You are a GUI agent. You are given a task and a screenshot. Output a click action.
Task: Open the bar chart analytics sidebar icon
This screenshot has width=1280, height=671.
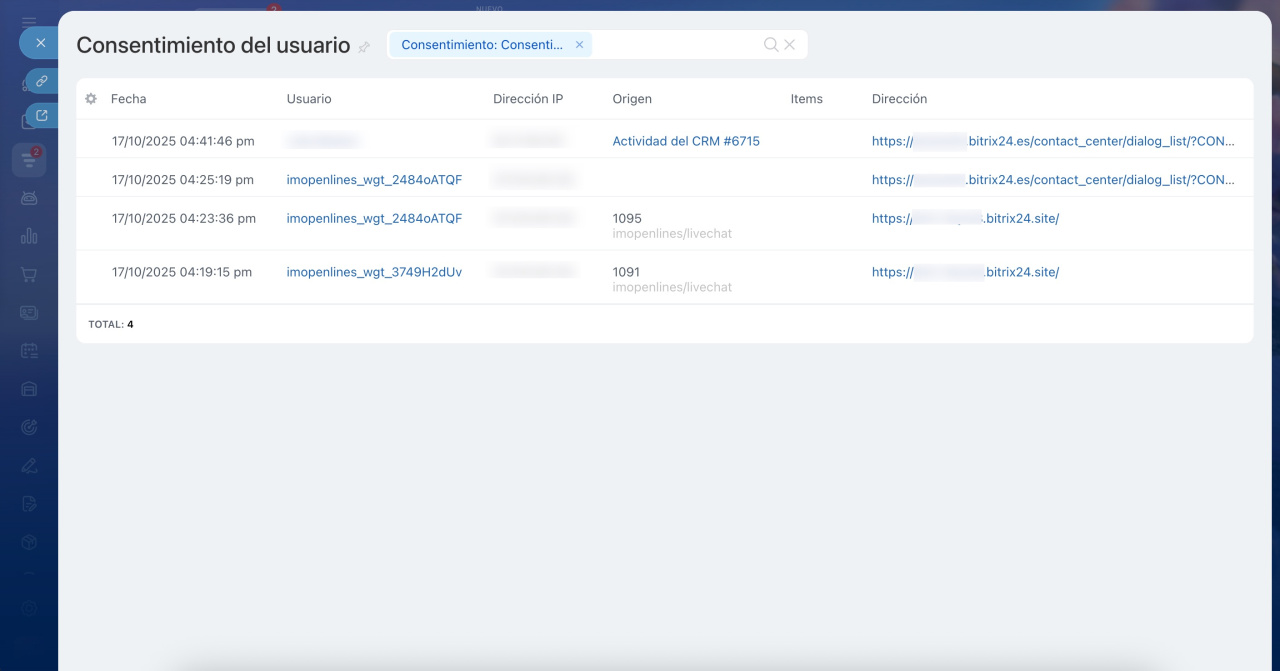29,236
